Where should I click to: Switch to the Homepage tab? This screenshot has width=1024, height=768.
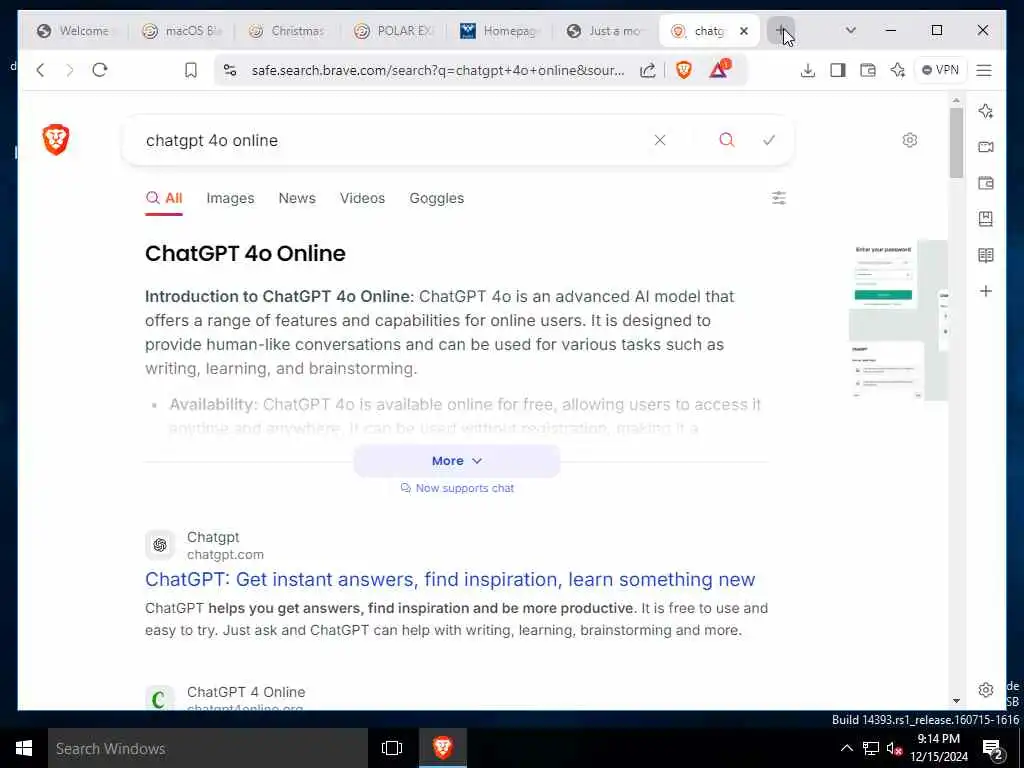pos(499,31)
